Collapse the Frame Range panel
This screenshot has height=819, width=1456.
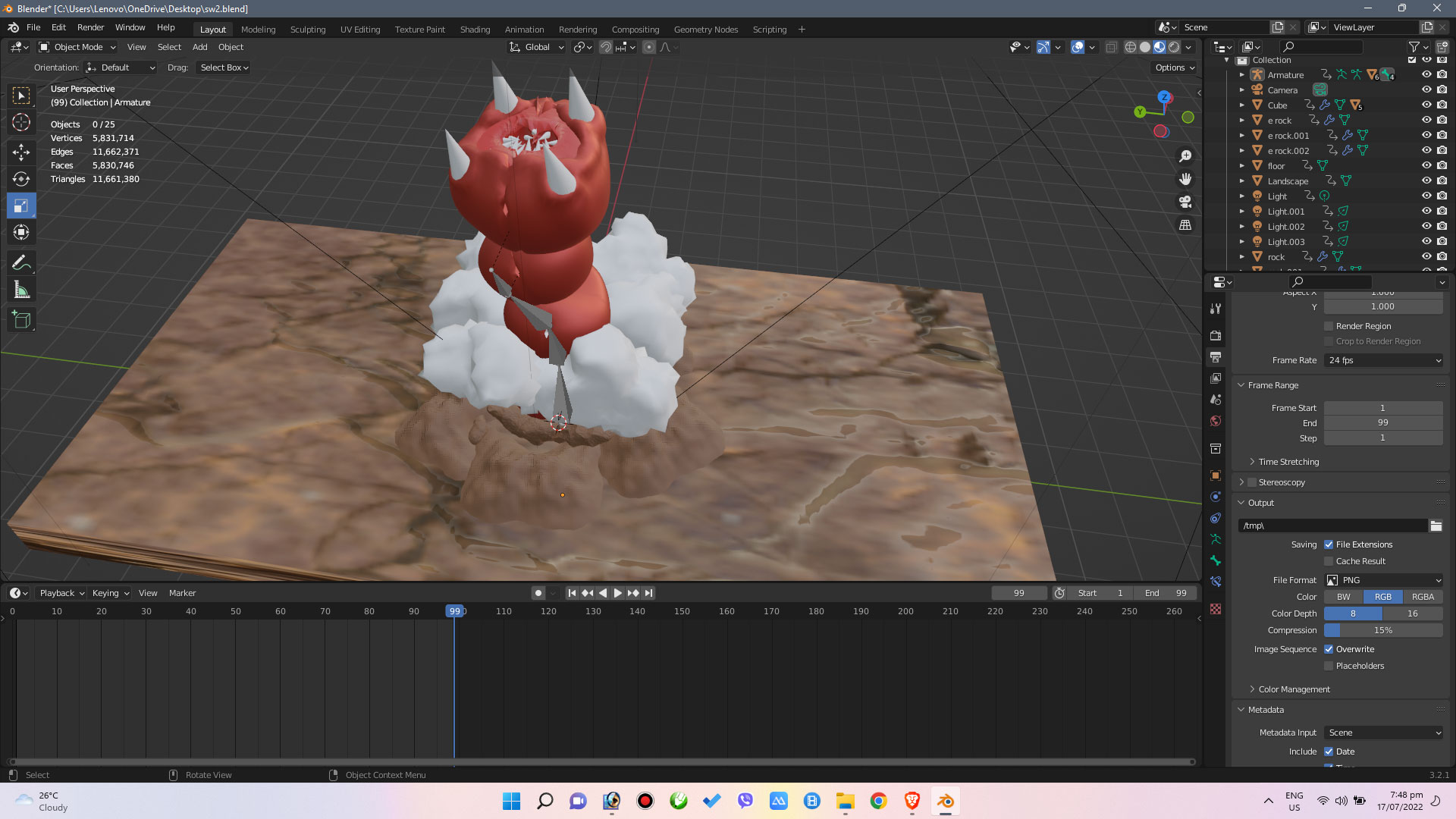pos(1272,385)
